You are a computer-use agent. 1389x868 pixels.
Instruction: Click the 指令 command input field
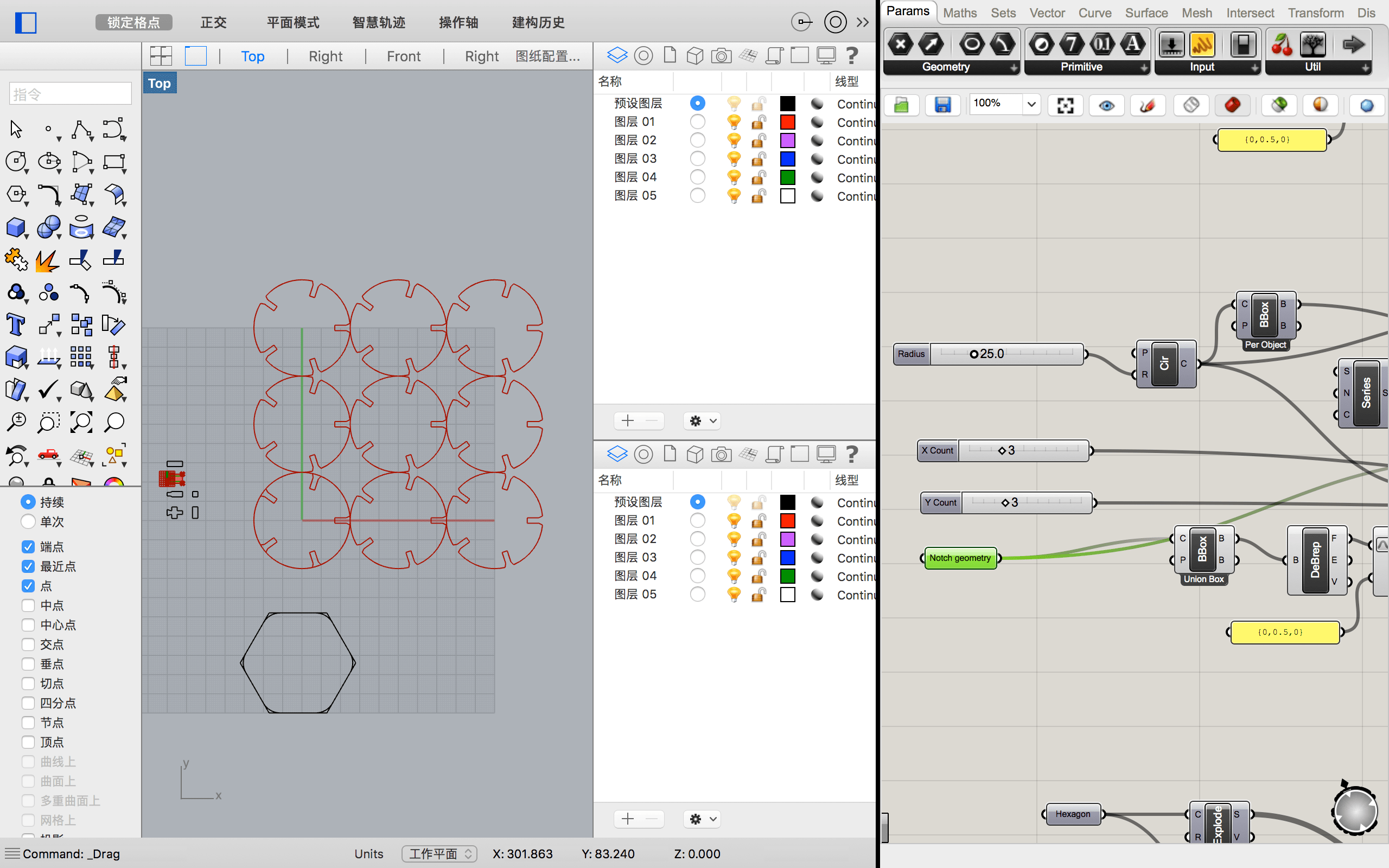71,93
